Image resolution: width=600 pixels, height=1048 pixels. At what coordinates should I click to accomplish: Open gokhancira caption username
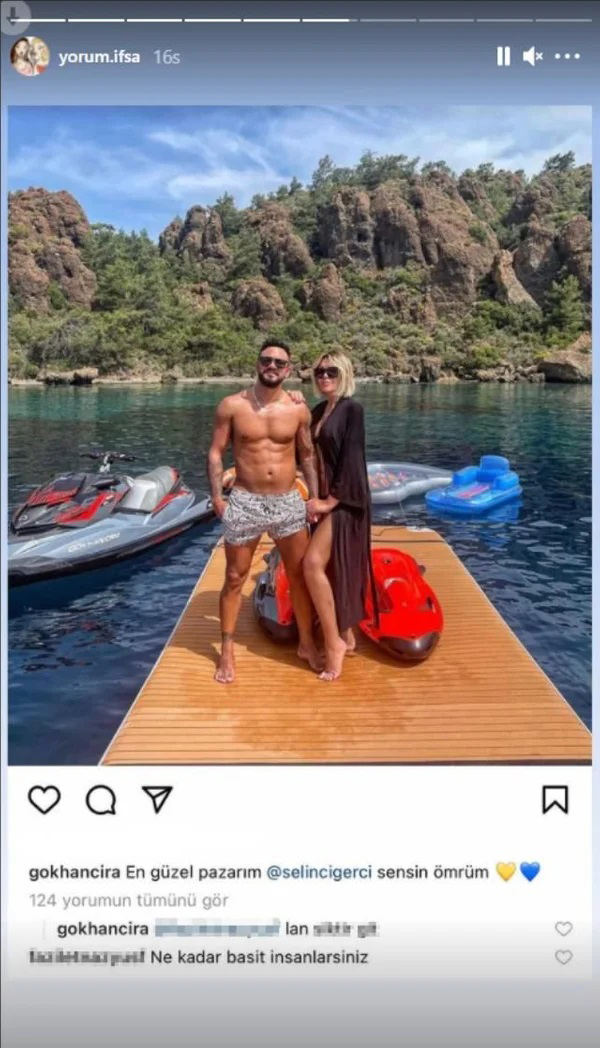pos(75,872)
